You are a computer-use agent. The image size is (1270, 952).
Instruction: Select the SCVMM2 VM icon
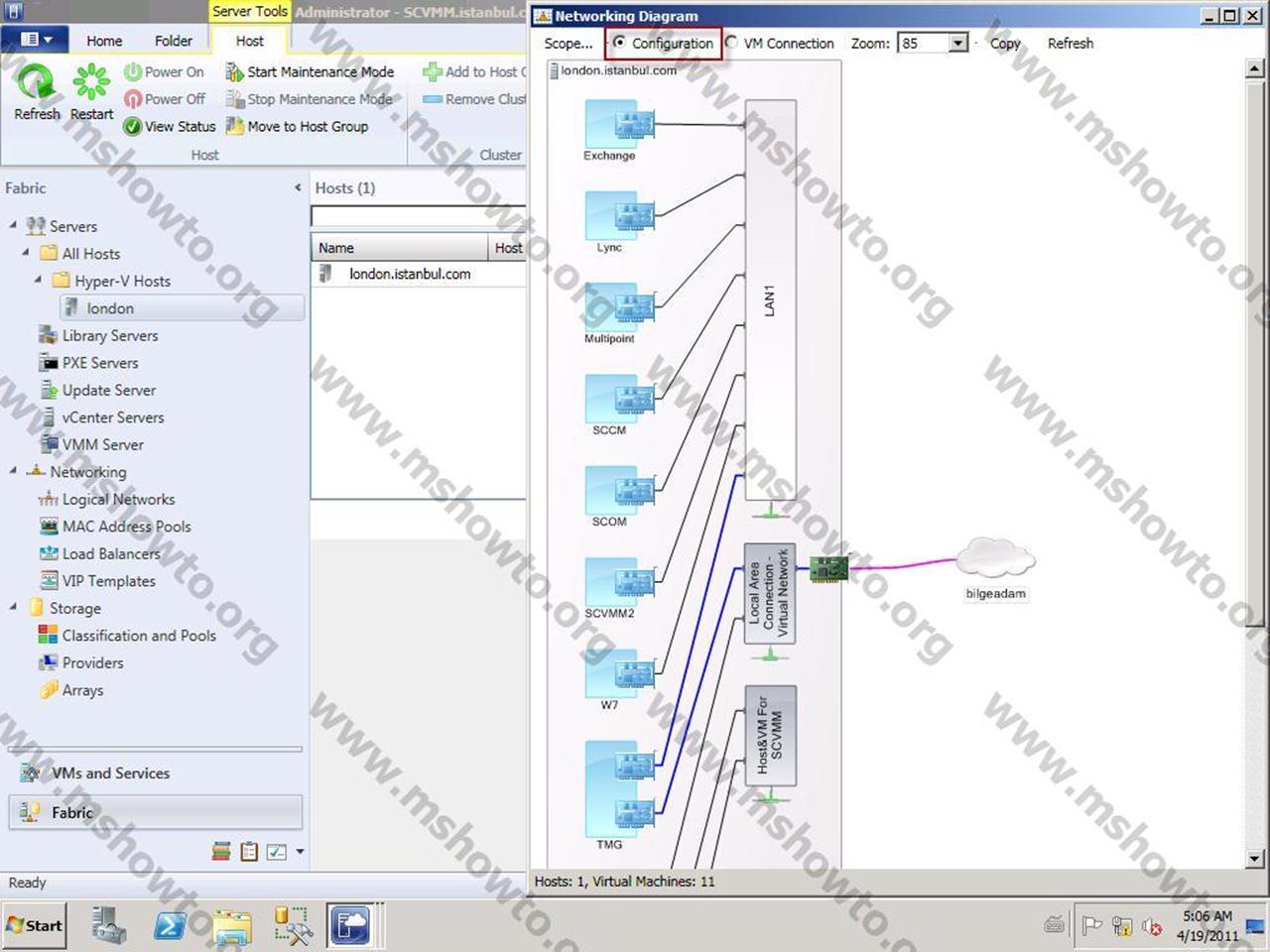619,581
